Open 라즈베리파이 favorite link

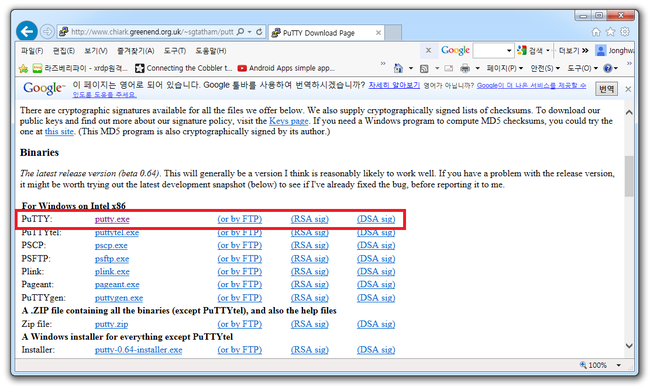(x=80, y=68)
